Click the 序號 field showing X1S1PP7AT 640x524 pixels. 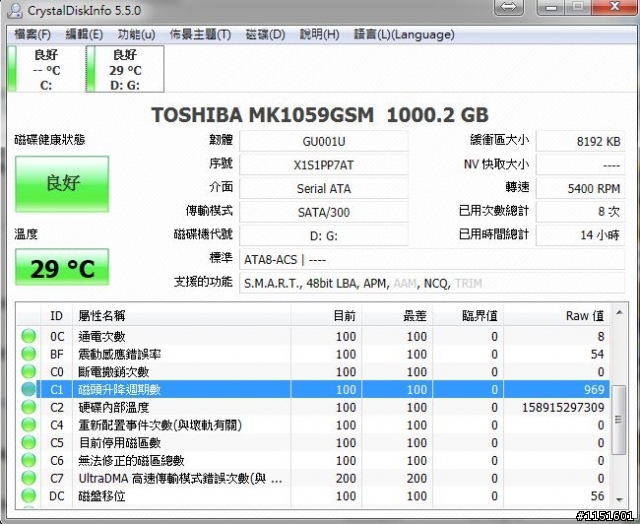coord(324,165)
